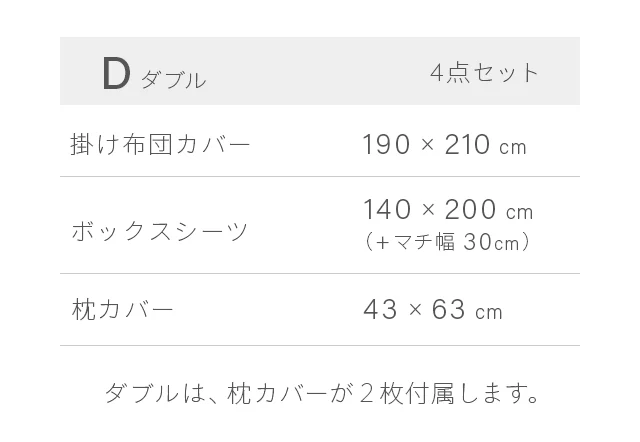The image size is (640, 442).
Task: Click the multiplication sign in 190 × 210
Action: (x=428, y=146)
